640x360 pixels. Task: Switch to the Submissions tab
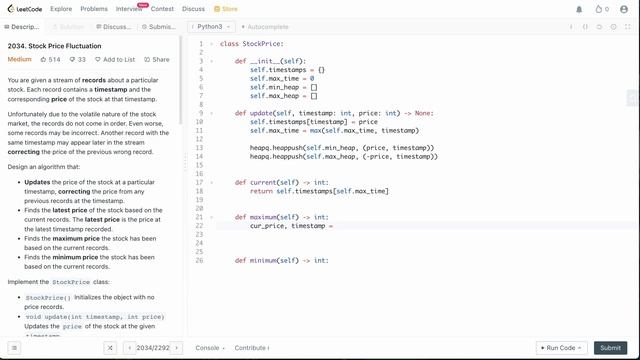point(159,27)
